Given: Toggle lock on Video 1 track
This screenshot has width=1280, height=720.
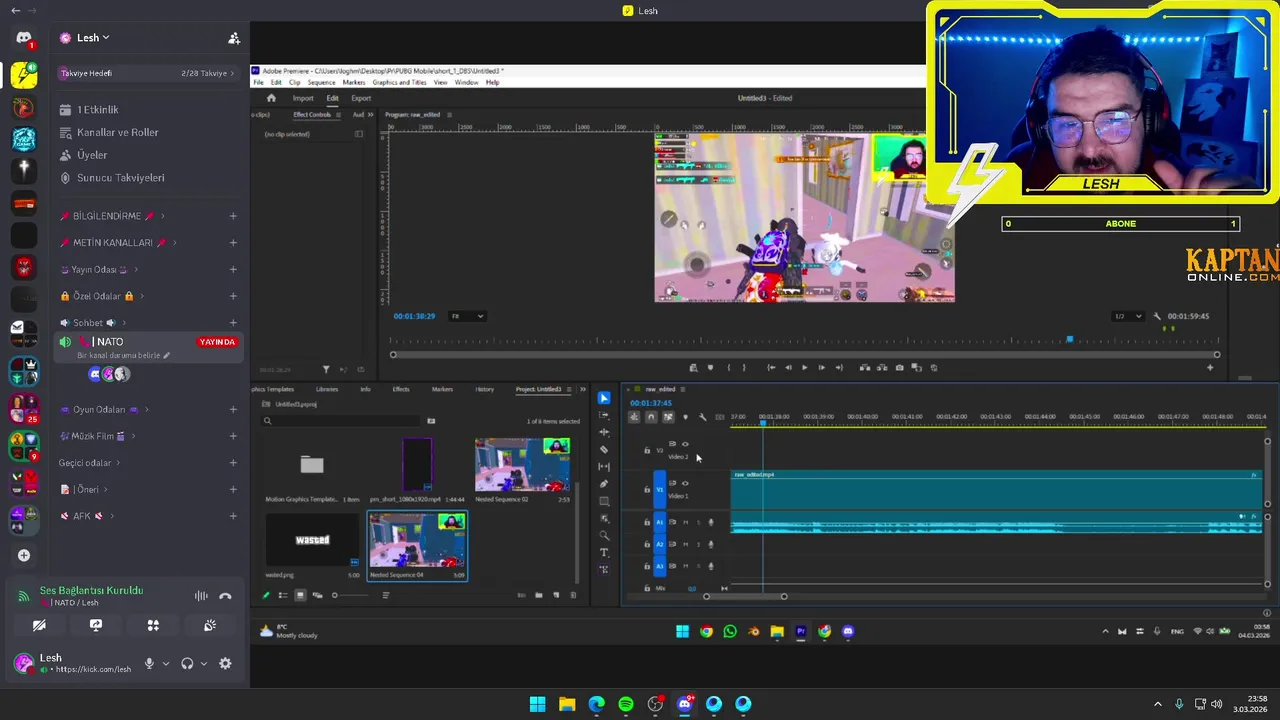Looking at the screenshot, I should [x=647, y=490].
